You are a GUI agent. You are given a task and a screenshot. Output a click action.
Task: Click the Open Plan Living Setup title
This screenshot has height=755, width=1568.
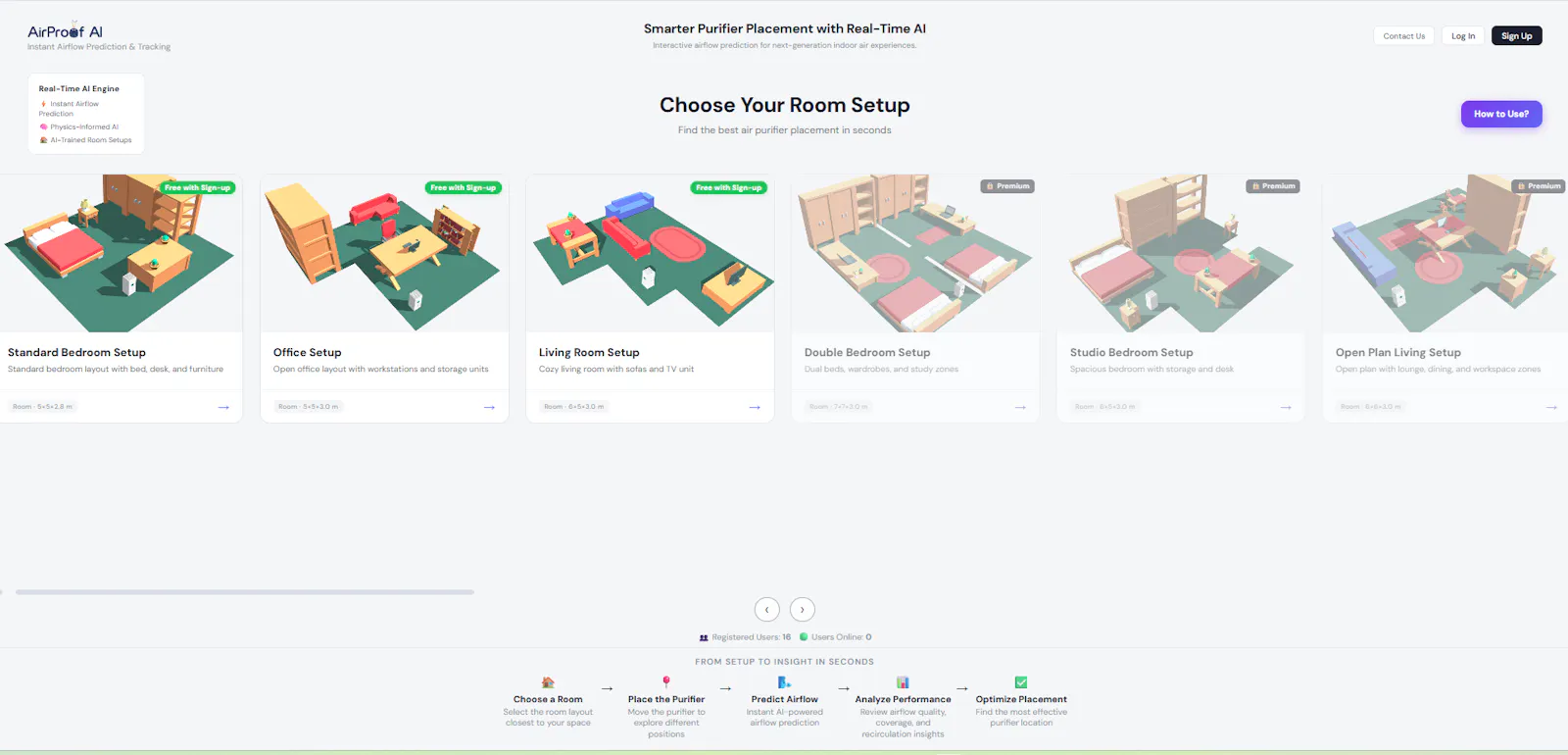[x=1398, y=352]
